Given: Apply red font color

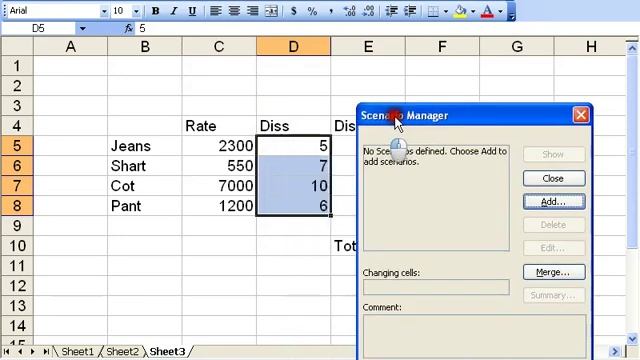Looking at the screenshot, I should (487, 11).
